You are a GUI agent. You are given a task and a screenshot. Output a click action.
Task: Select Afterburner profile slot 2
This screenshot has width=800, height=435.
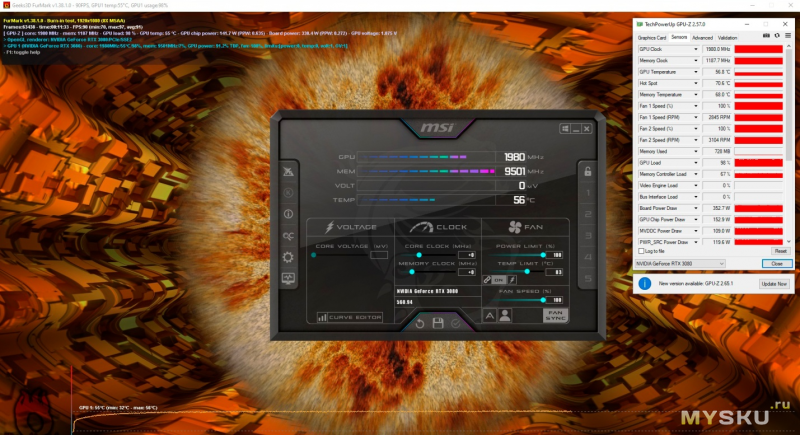pyautogui.click(x=588, y=214)
